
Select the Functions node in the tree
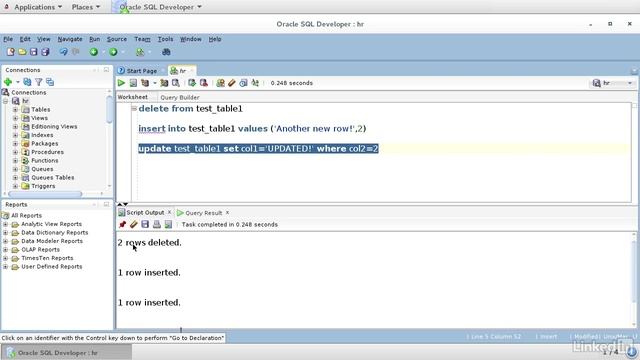[x=44, y=160]
